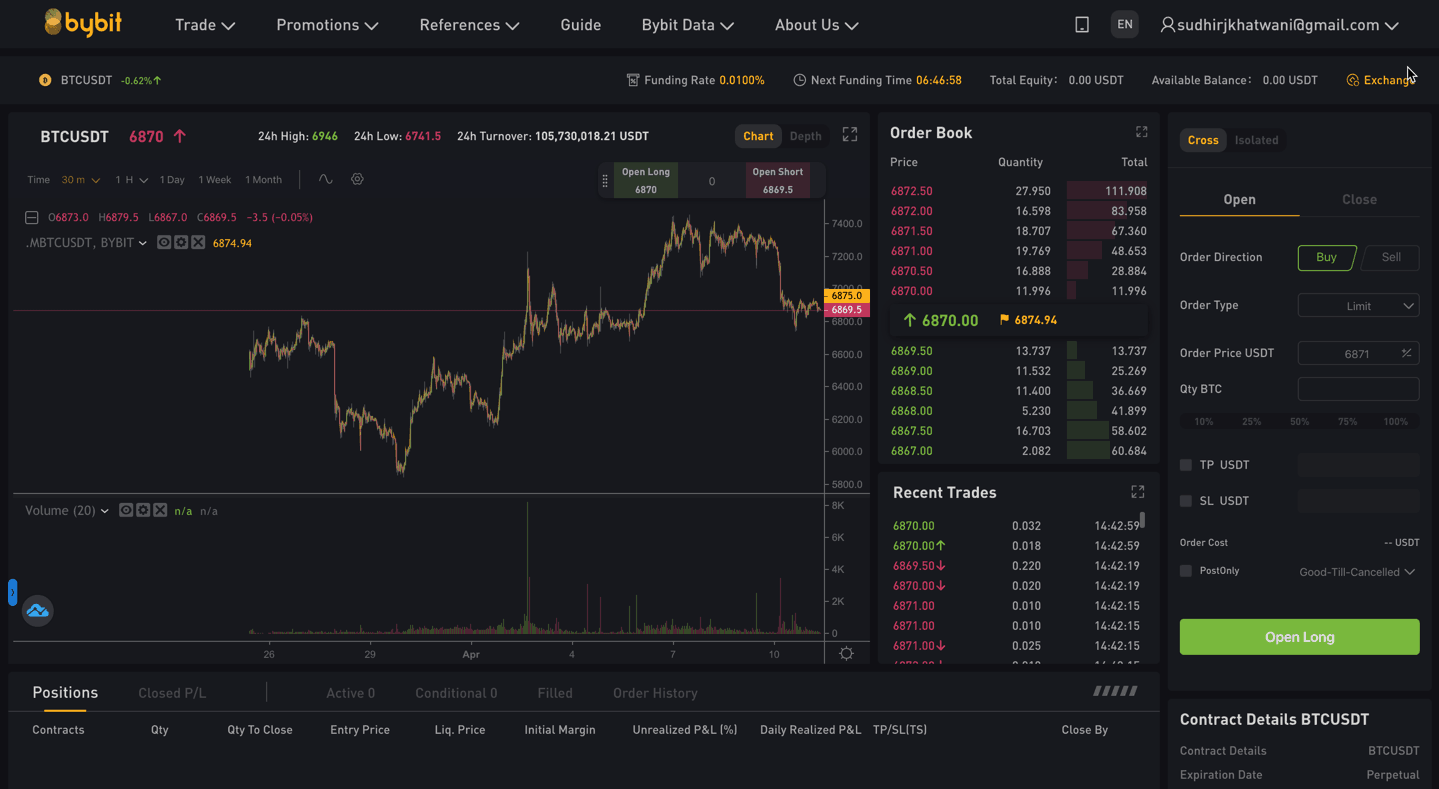
Task: Click Open Short 6869.5 quick button
Action: pyautogui.click(x=778, y=181)
